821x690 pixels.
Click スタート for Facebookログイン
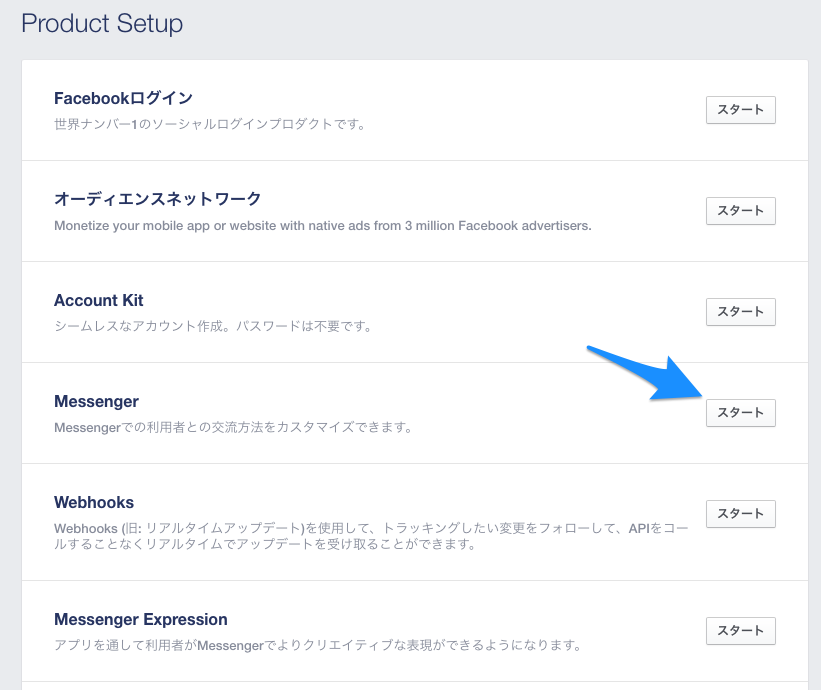740,110
